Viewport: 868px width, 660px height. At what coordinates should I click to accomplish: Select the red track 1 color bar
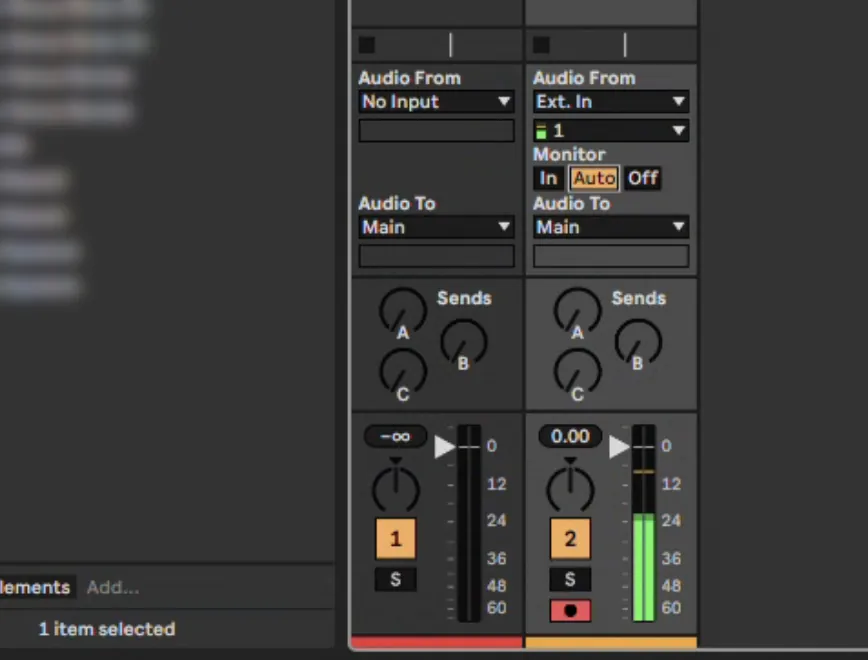(437, 642)
